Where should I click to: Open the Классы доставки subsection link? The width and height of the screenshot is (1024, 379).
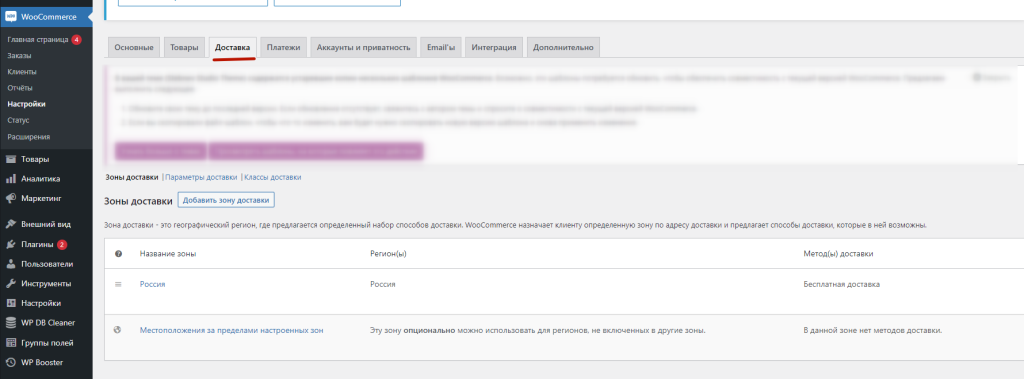(273, 177)
